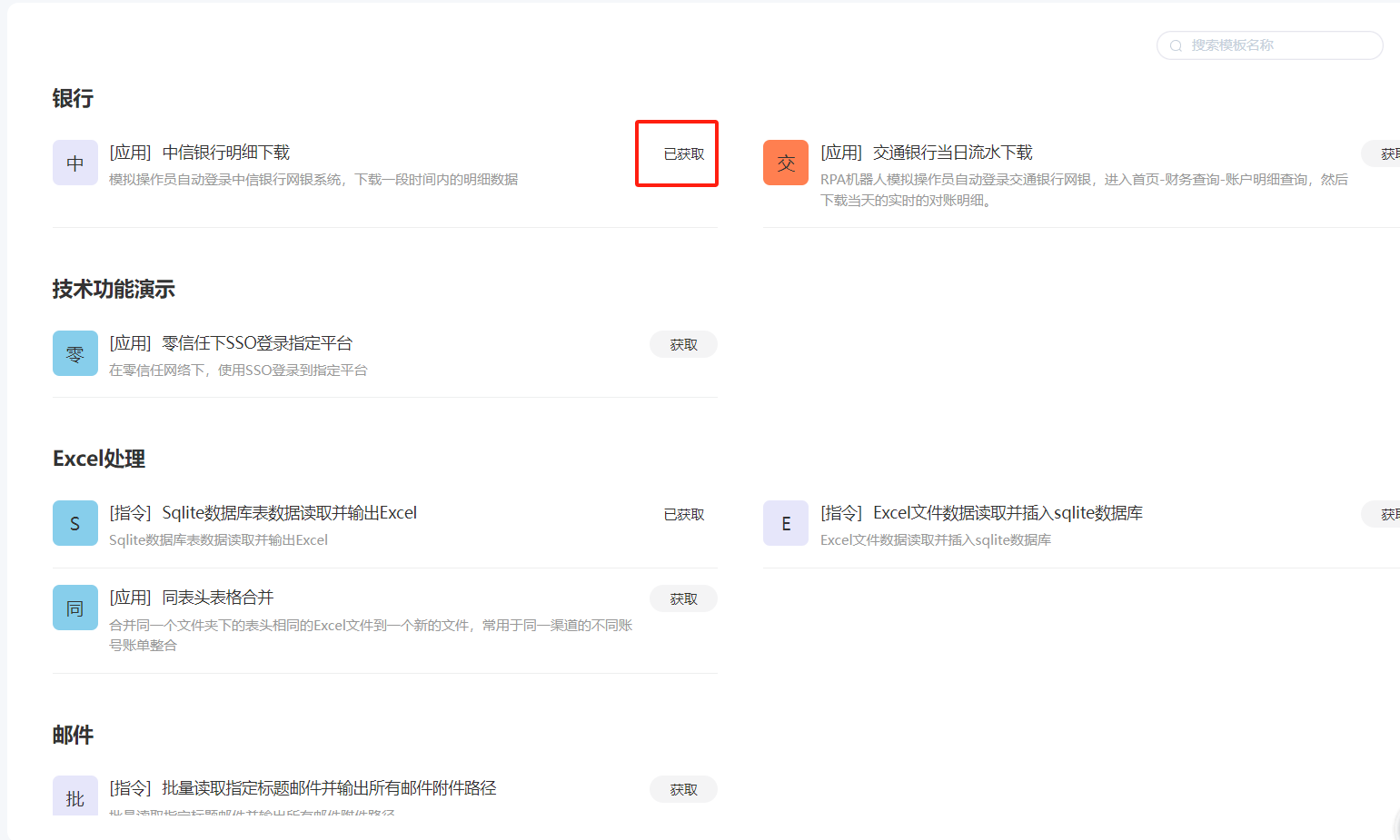This screenshot has width=1400, height=840.
Task: Get the 同表头表格合并 template via 获取
Action: coord(683,599)
